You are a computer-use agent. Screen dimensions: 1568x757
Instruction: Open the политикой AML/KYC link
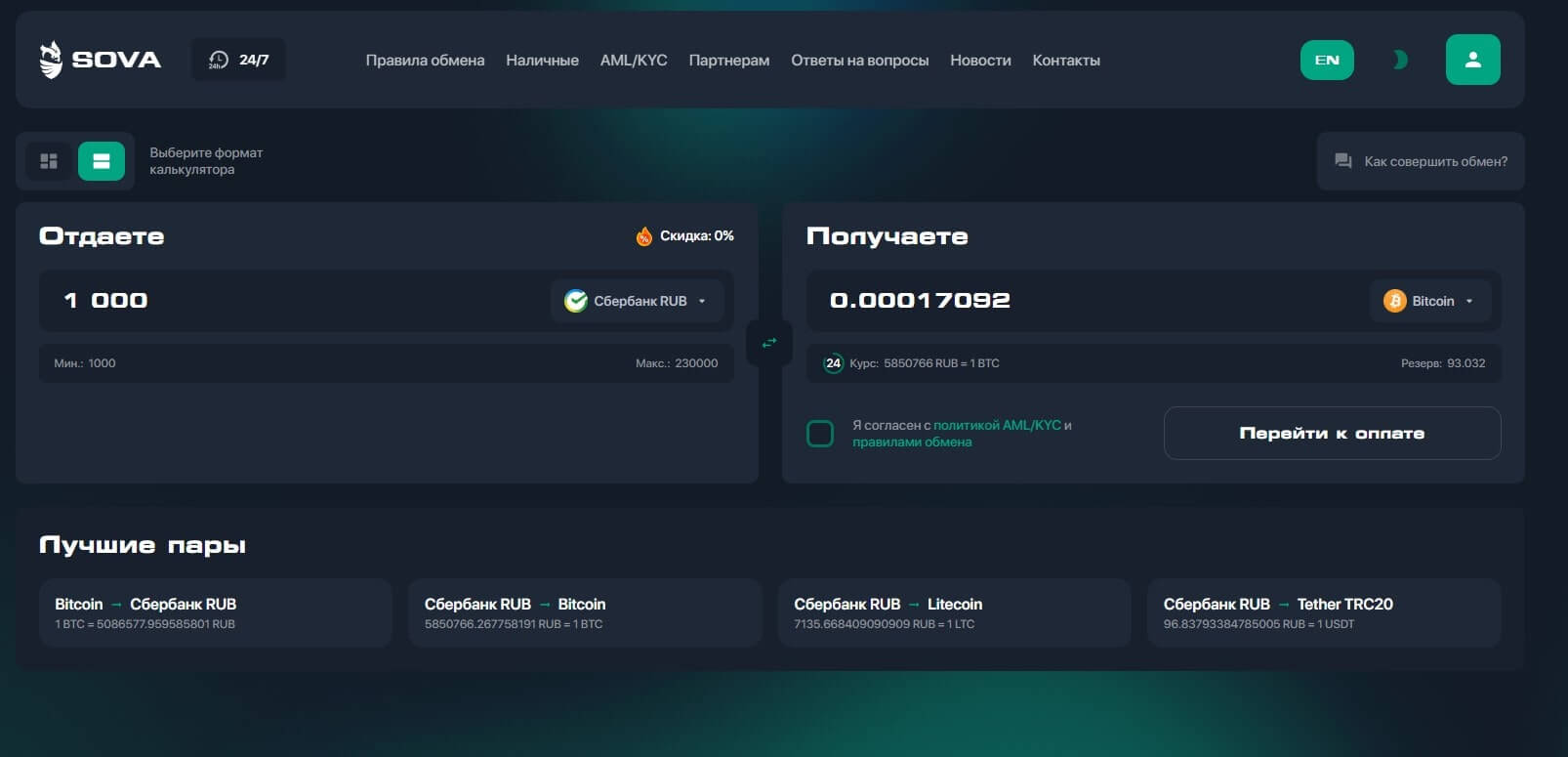coord(997,425)
